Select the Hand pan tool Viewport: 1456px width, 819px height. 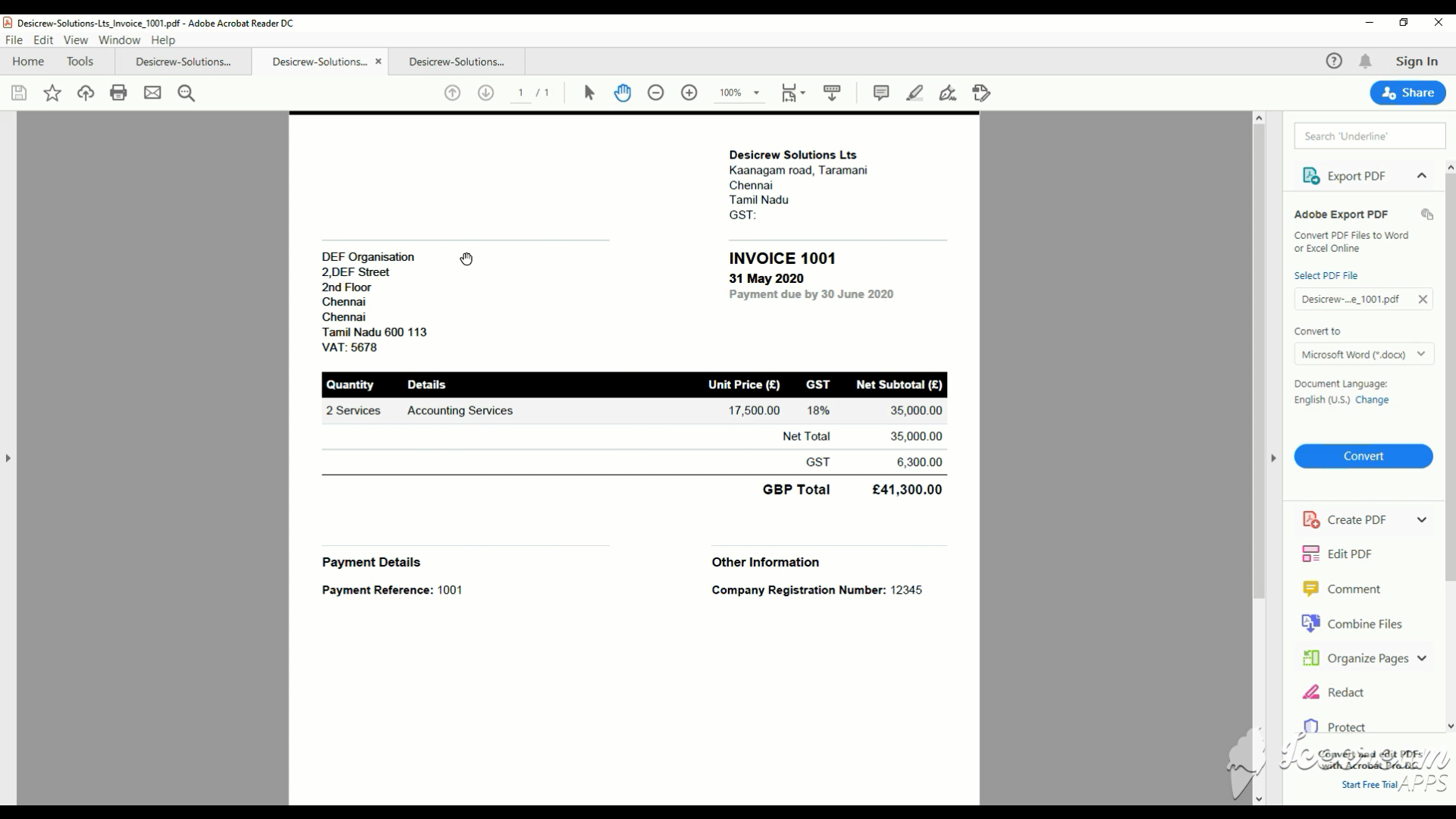click(622, 93)
